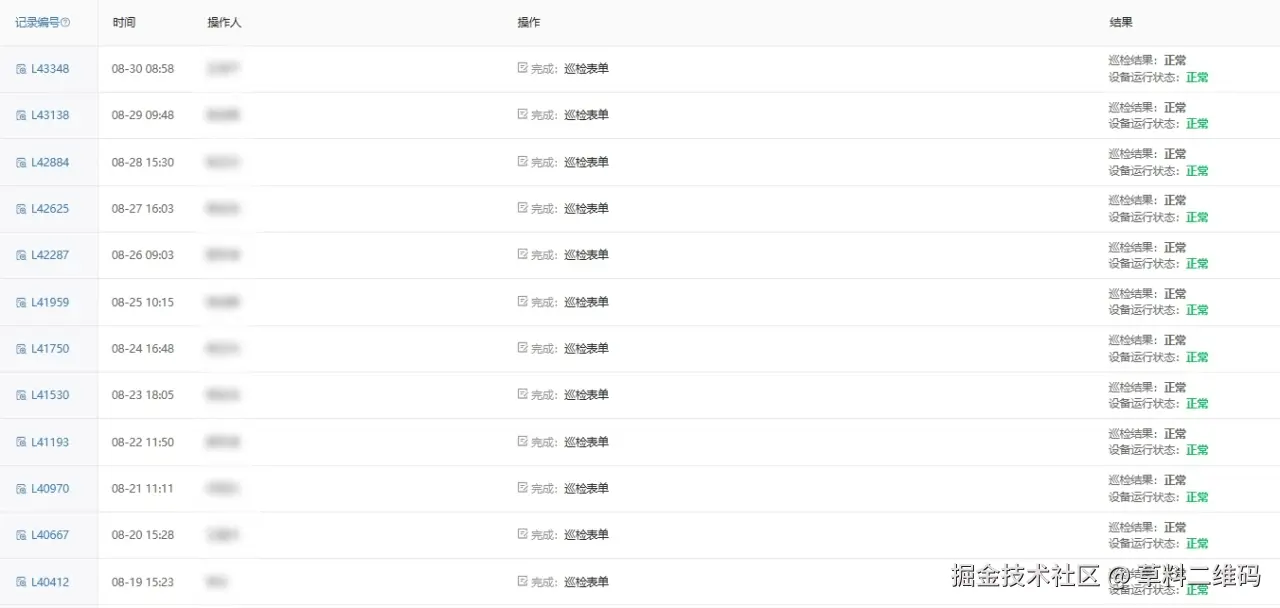Click the 08-20 15:28 time cell
Screen dimensions: 1280x608
[x=142, y=535]
